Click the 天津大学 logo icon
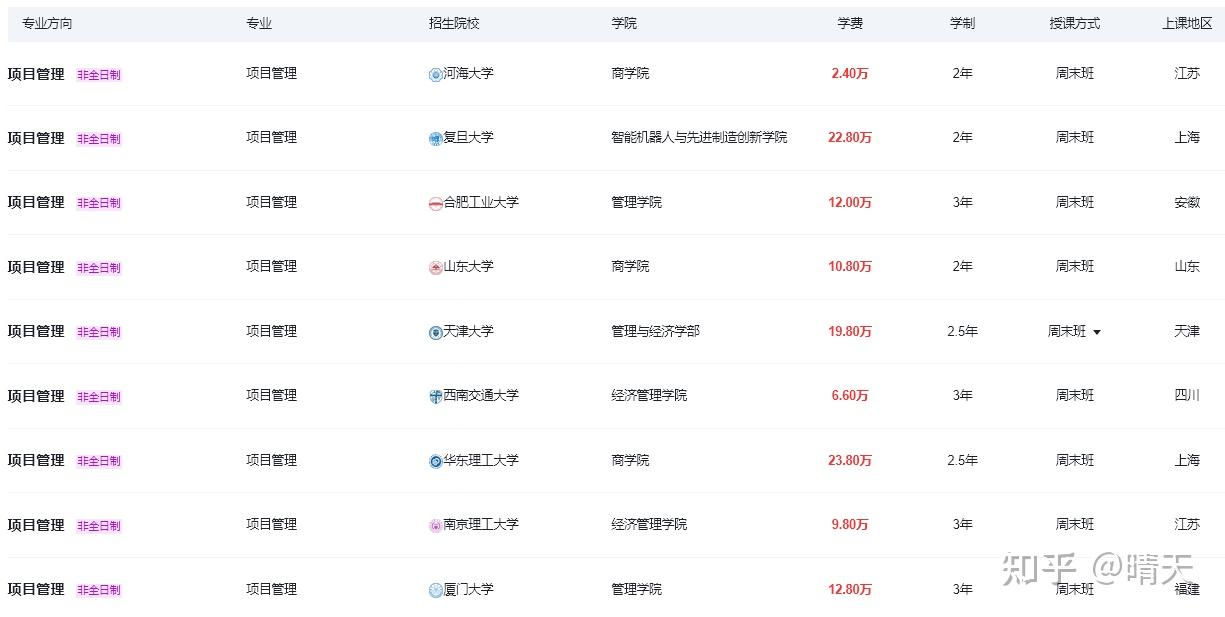 pyautogui.click(x=435, y=332)
